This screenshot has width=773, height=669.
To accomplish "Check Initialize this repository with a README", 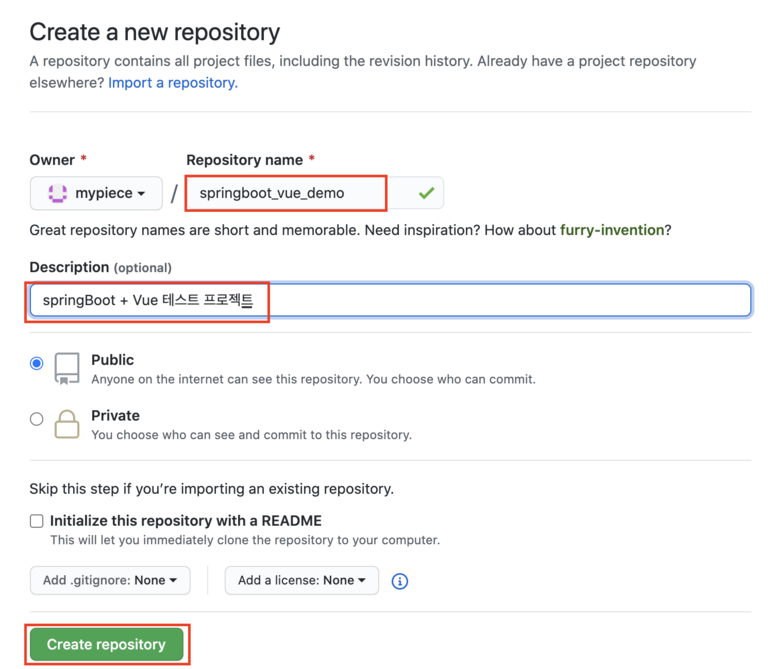I will point(36,521).
